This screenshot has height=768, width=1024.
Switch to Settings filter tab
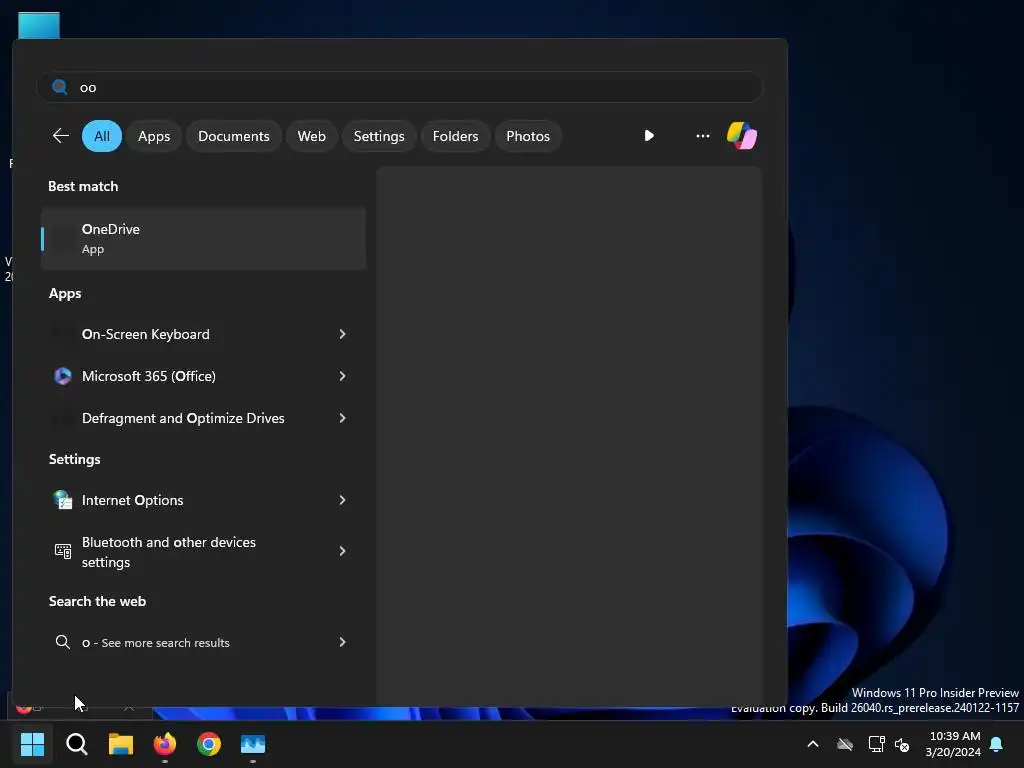tap(379, 136)
